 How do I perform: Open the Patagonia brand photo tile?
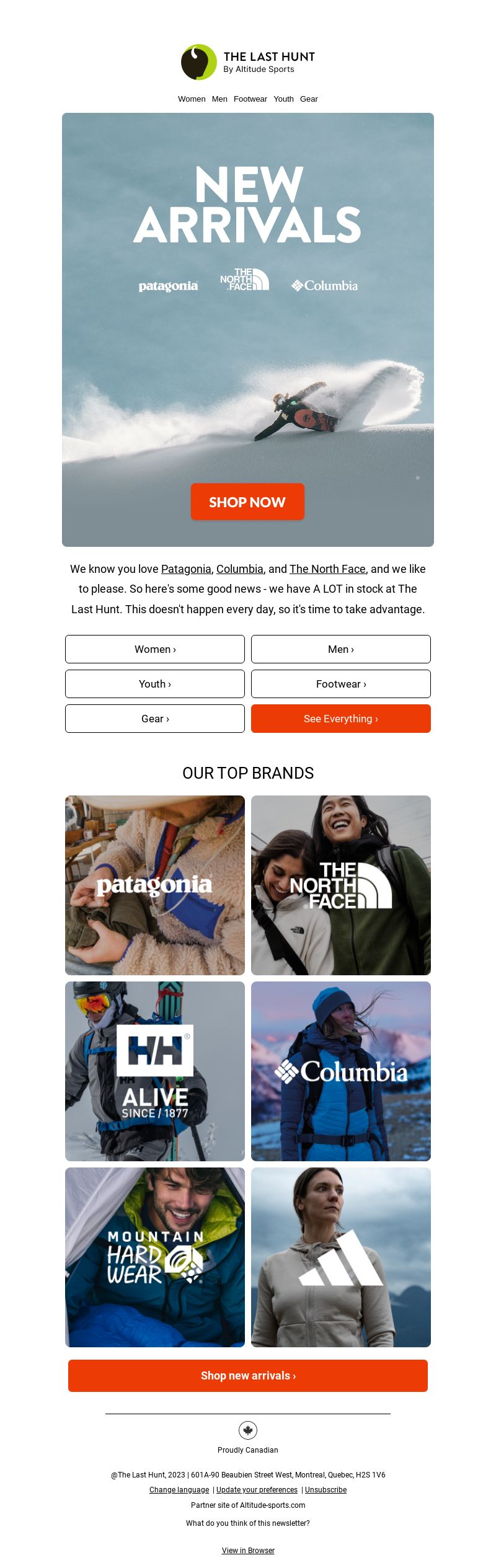point(155,885)
